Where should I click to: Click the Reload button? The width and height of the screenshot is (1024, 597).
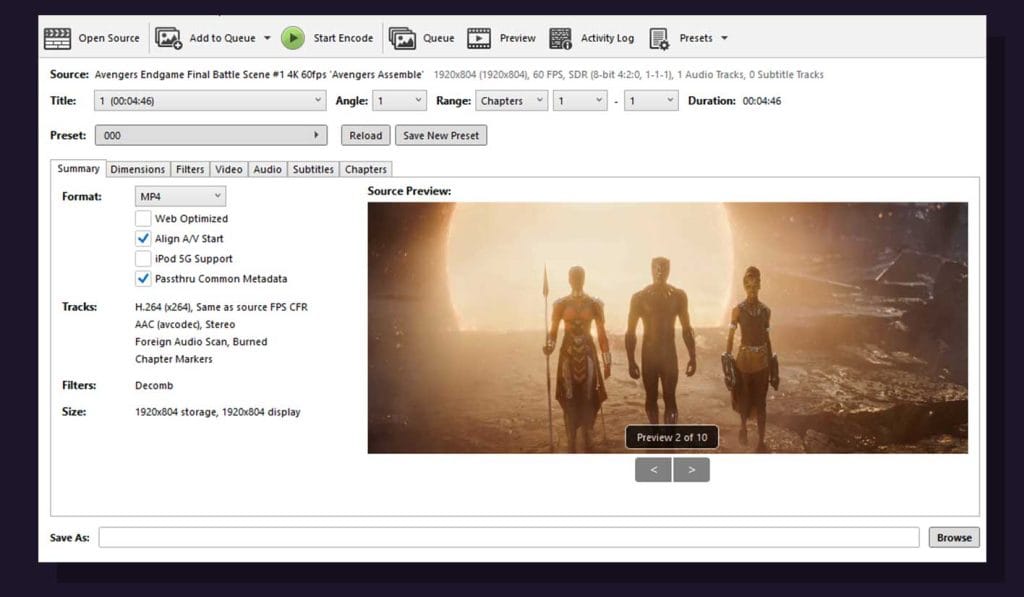tap(366, 135)
